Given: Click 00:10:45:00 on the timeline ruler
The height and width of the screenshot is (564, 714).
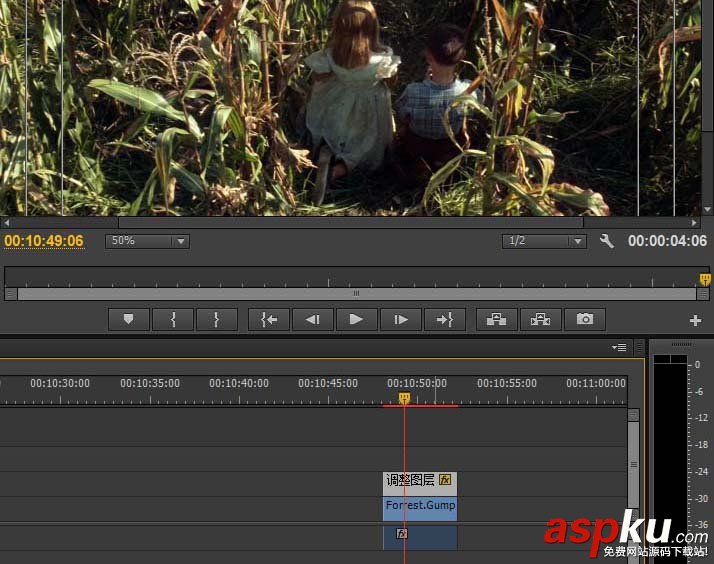Looking at the screenshot, I should coord(328,383).
